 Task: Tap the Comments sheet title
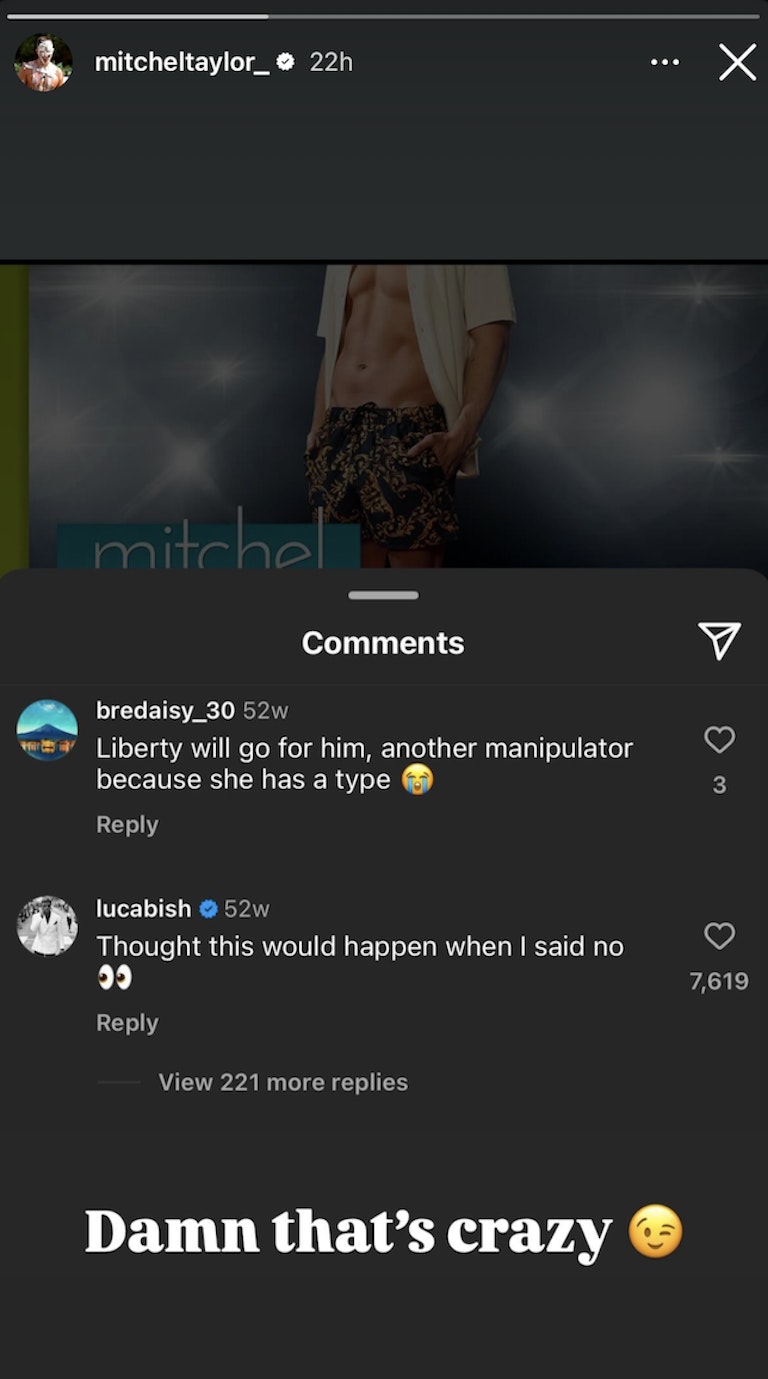(383, 643)
